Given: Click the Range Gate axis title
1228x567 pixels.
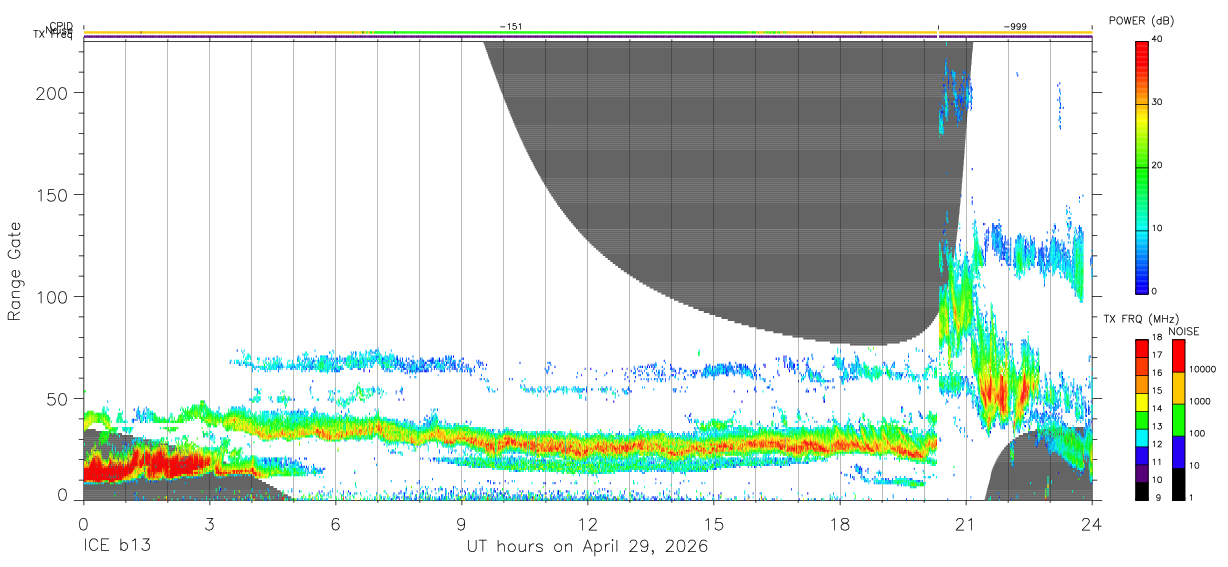Looking at the screenshot, I should point(15,272).
